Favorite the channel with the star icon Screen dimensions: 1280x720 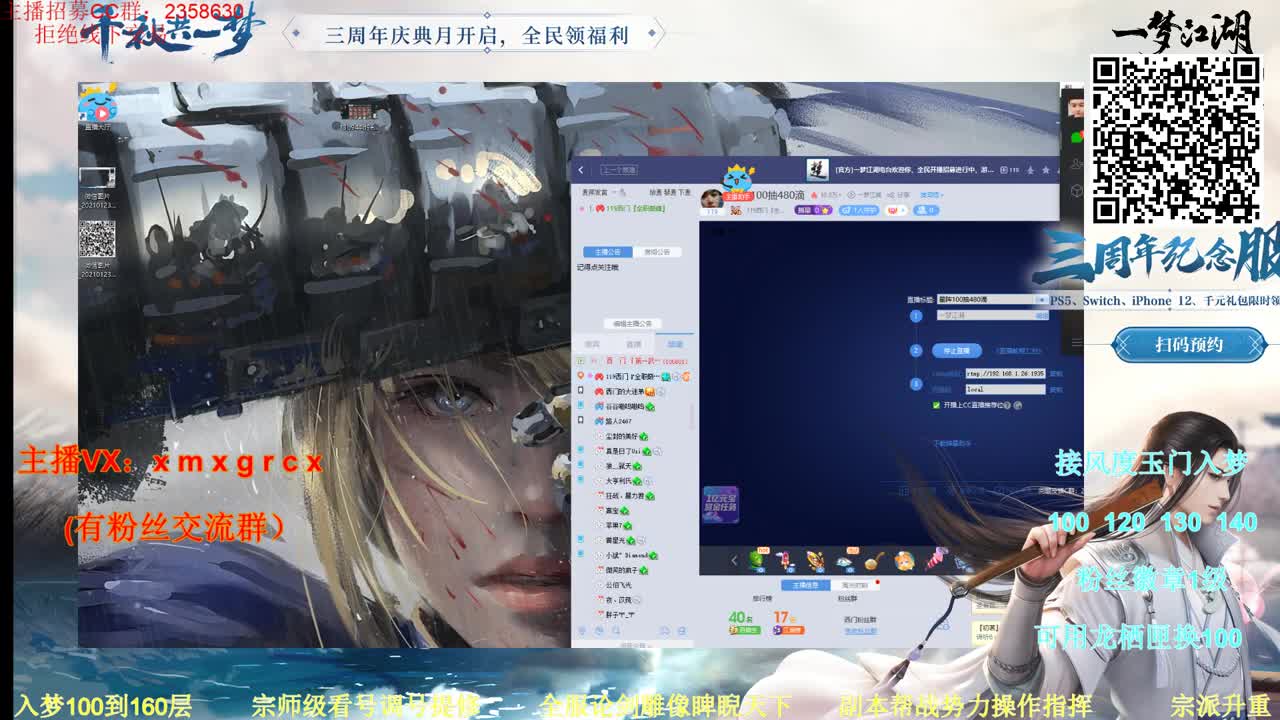(1046, 170)
